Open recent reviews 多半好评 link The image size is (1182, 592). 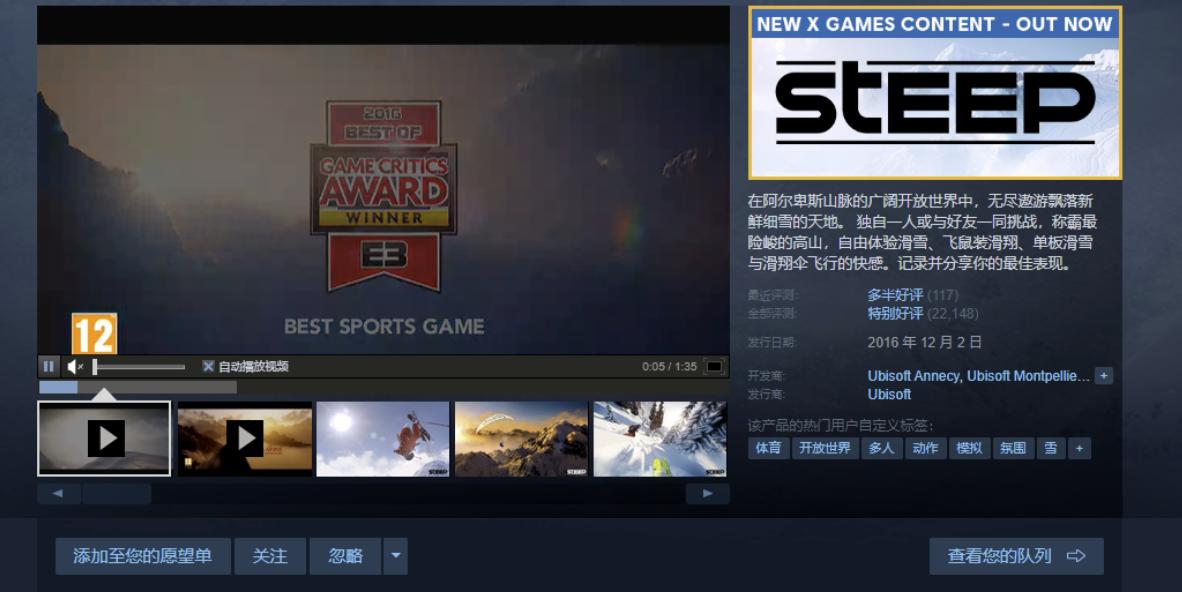point(895,295)
